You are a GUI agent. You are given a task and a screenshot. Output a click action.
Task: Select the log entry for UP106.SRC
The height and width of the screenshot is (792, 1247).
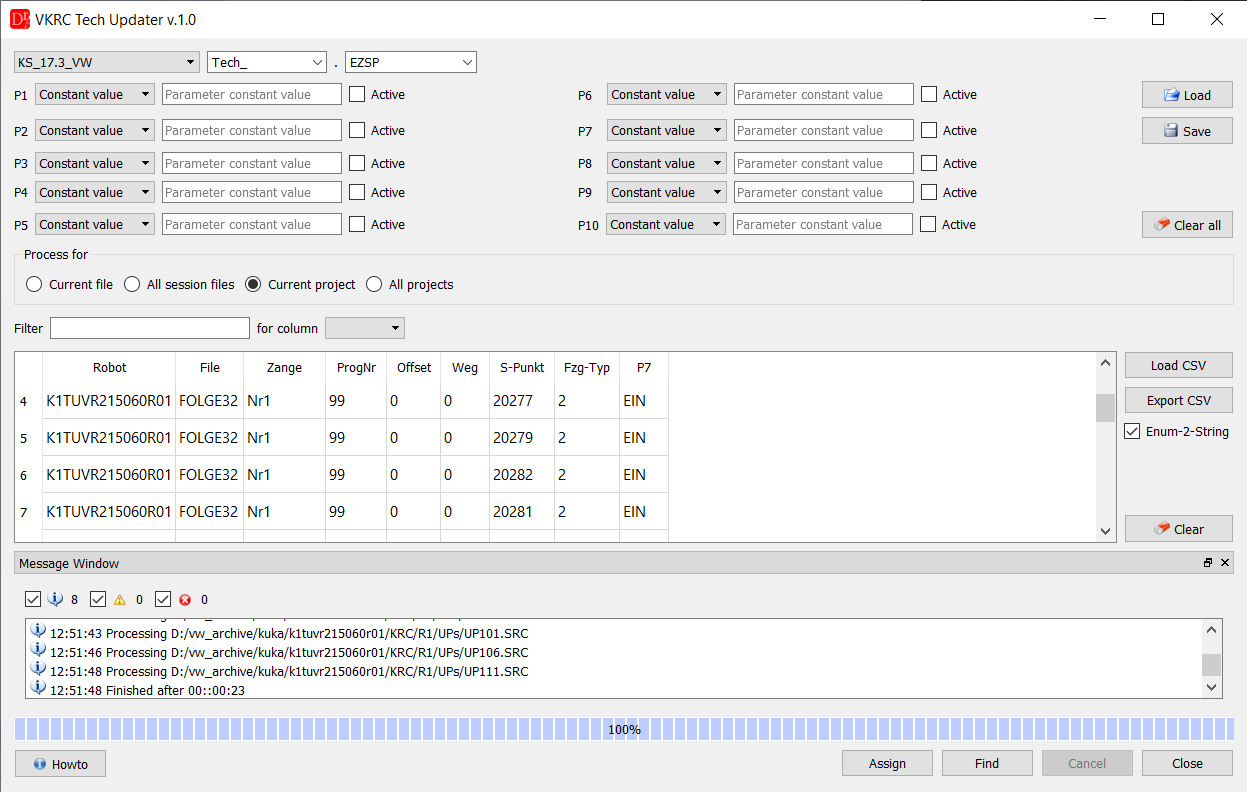click(x=289, y=652)
